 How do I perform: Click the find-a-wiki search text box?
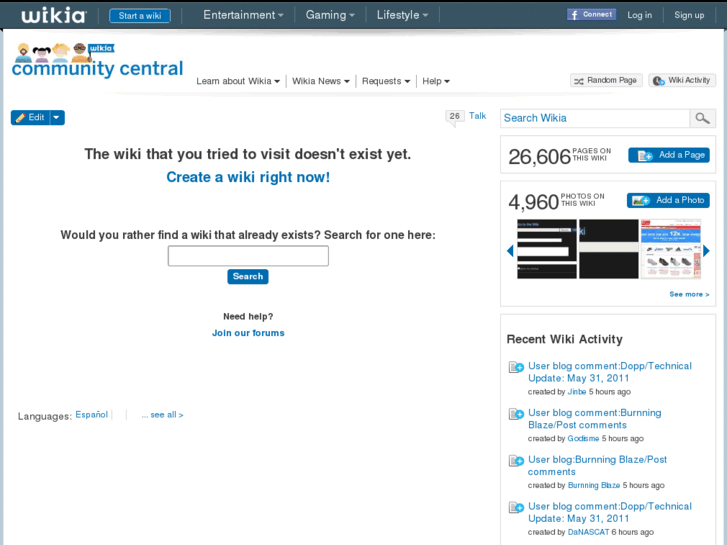[x=248, y=256]
